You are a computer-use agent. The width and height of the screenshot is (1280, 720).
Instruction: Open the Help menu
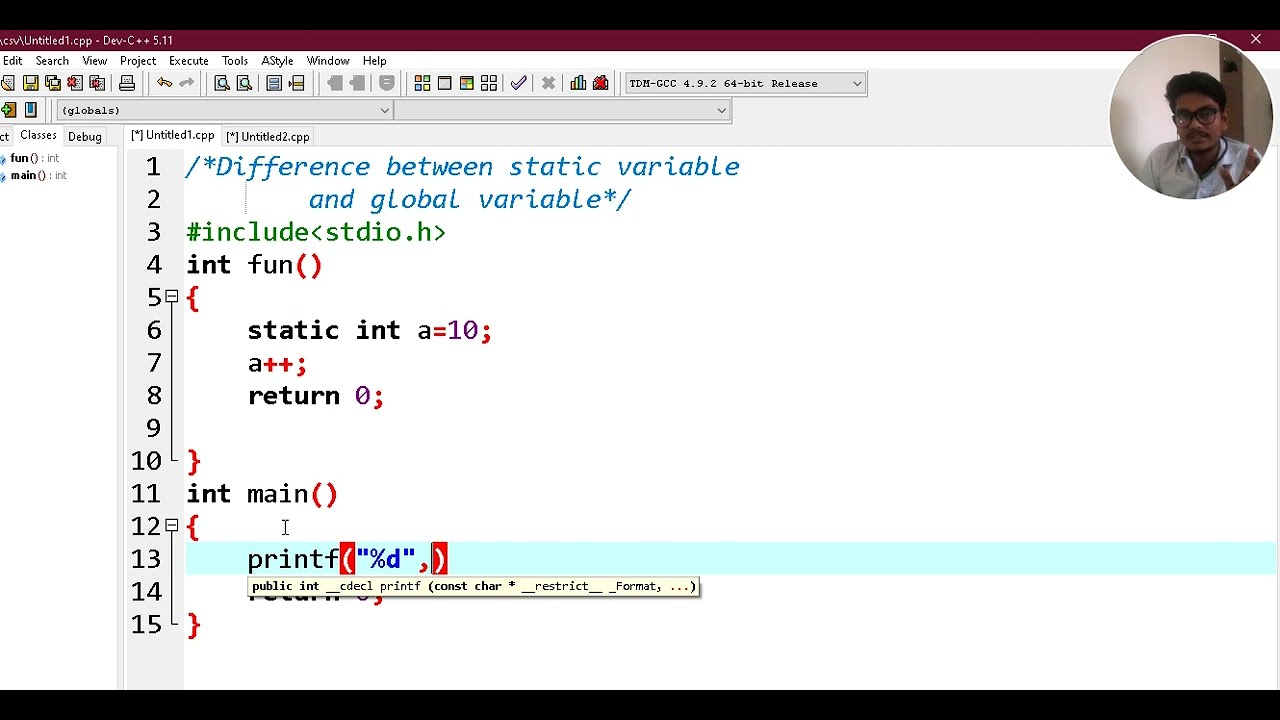tap(374, 61)
